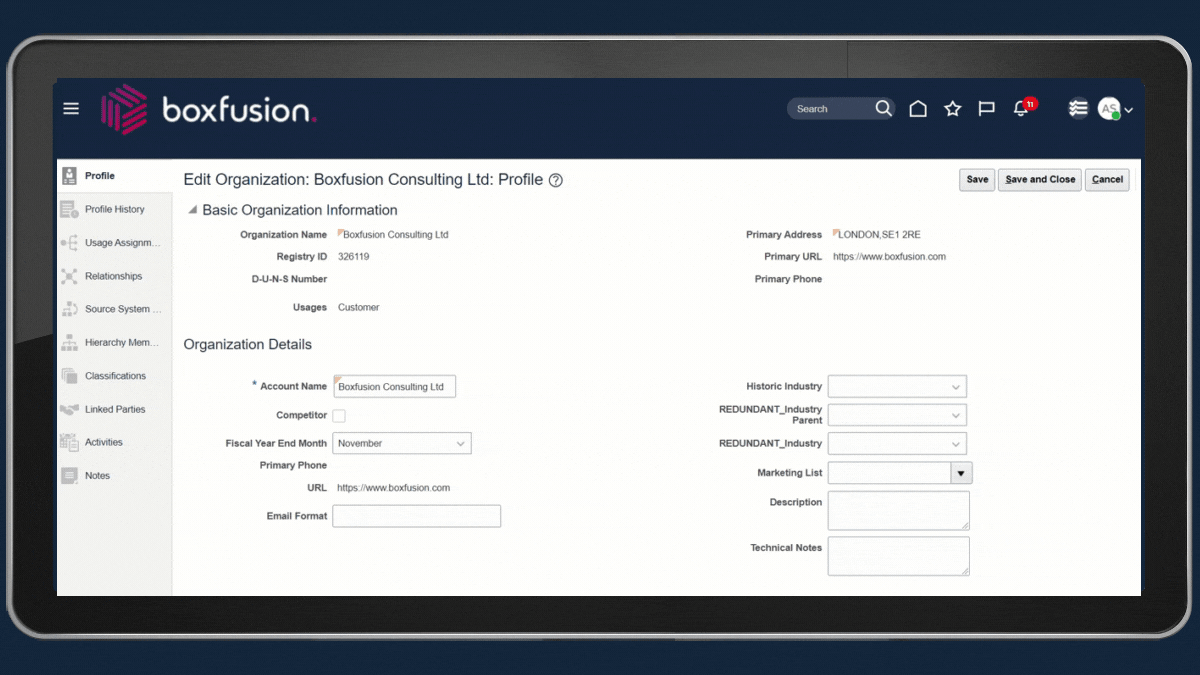Screen dimensions: 1200x675
Task: Click the Home icon in header
Action: [x=918, y=109]
